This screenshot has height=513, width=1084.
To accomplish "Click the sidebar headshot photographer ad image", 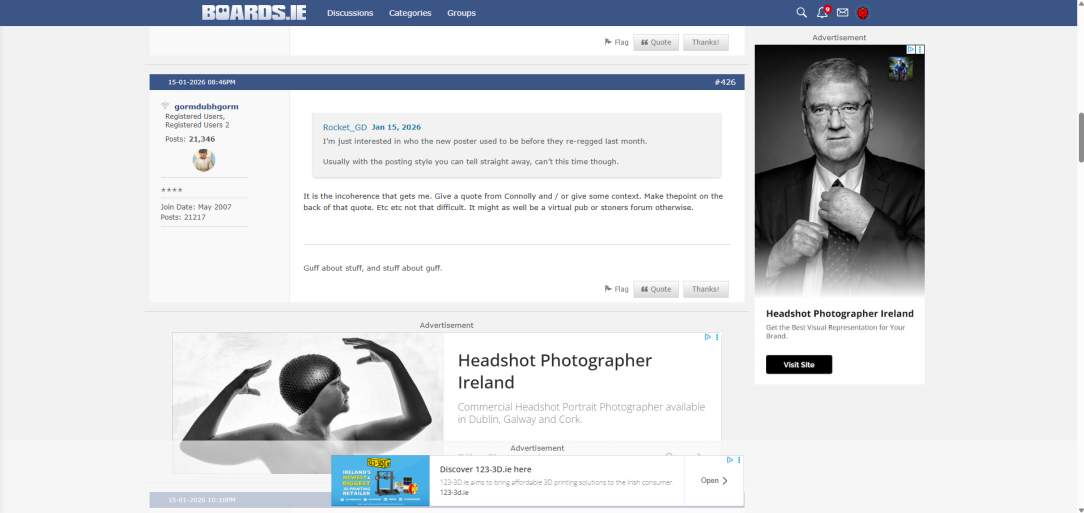I will click(x=839, y=171).
